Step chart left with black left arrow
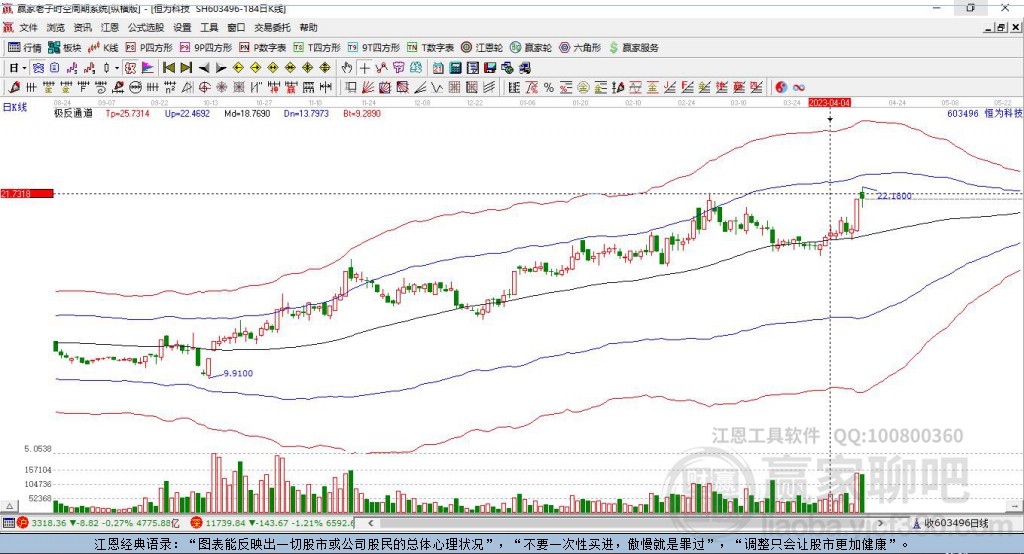The width and height of the screenshot is (1024, 554). coord(204,68)
